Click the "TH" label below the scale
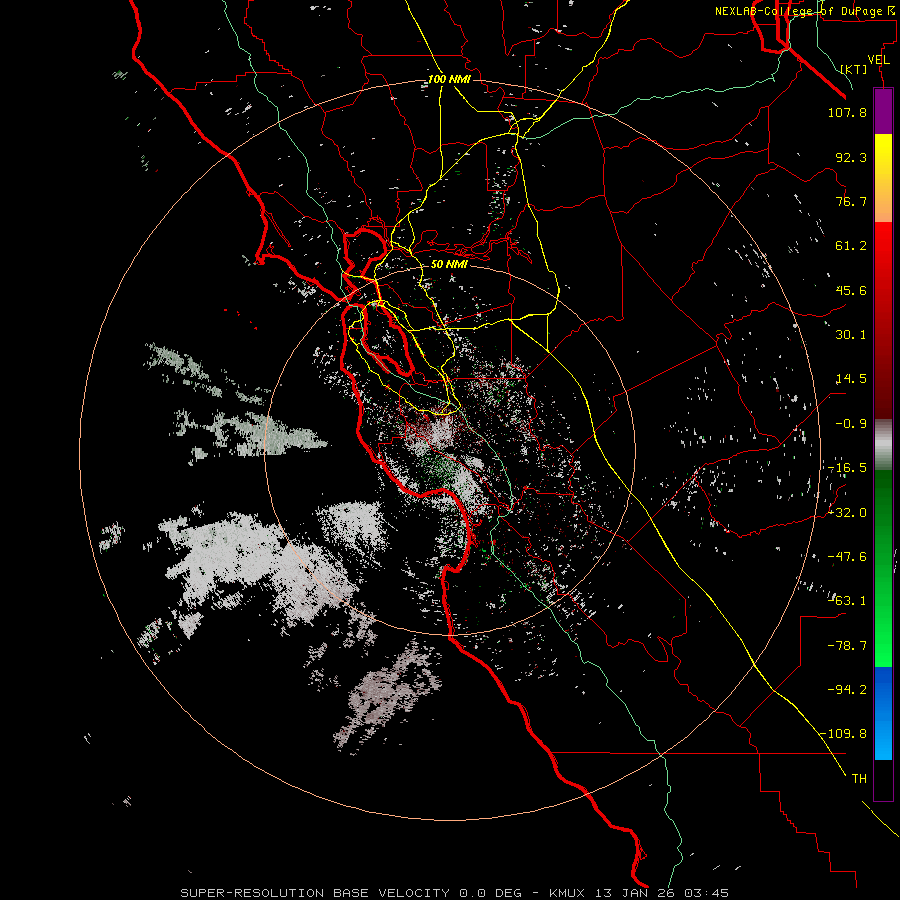Screen dimensions: 900x900 (x=859, y=778)
